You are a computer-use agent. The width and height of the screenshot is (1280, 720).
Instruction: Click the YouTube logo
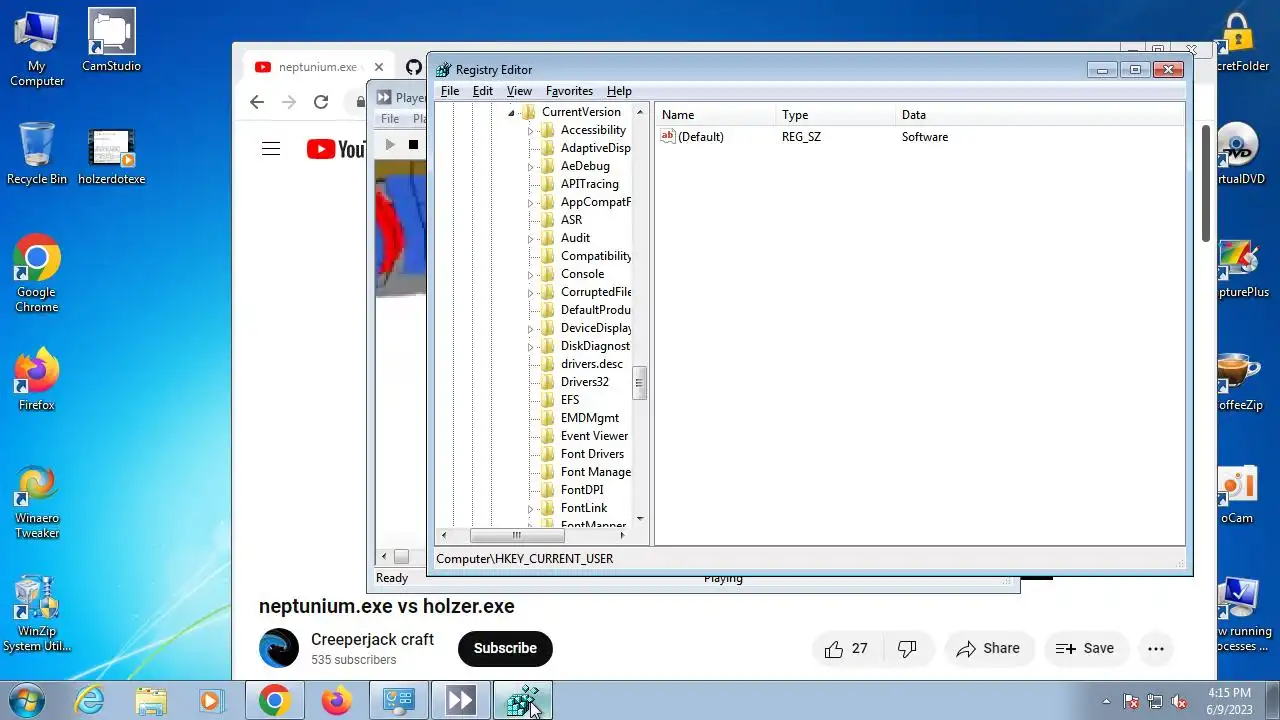coord(337,149)
